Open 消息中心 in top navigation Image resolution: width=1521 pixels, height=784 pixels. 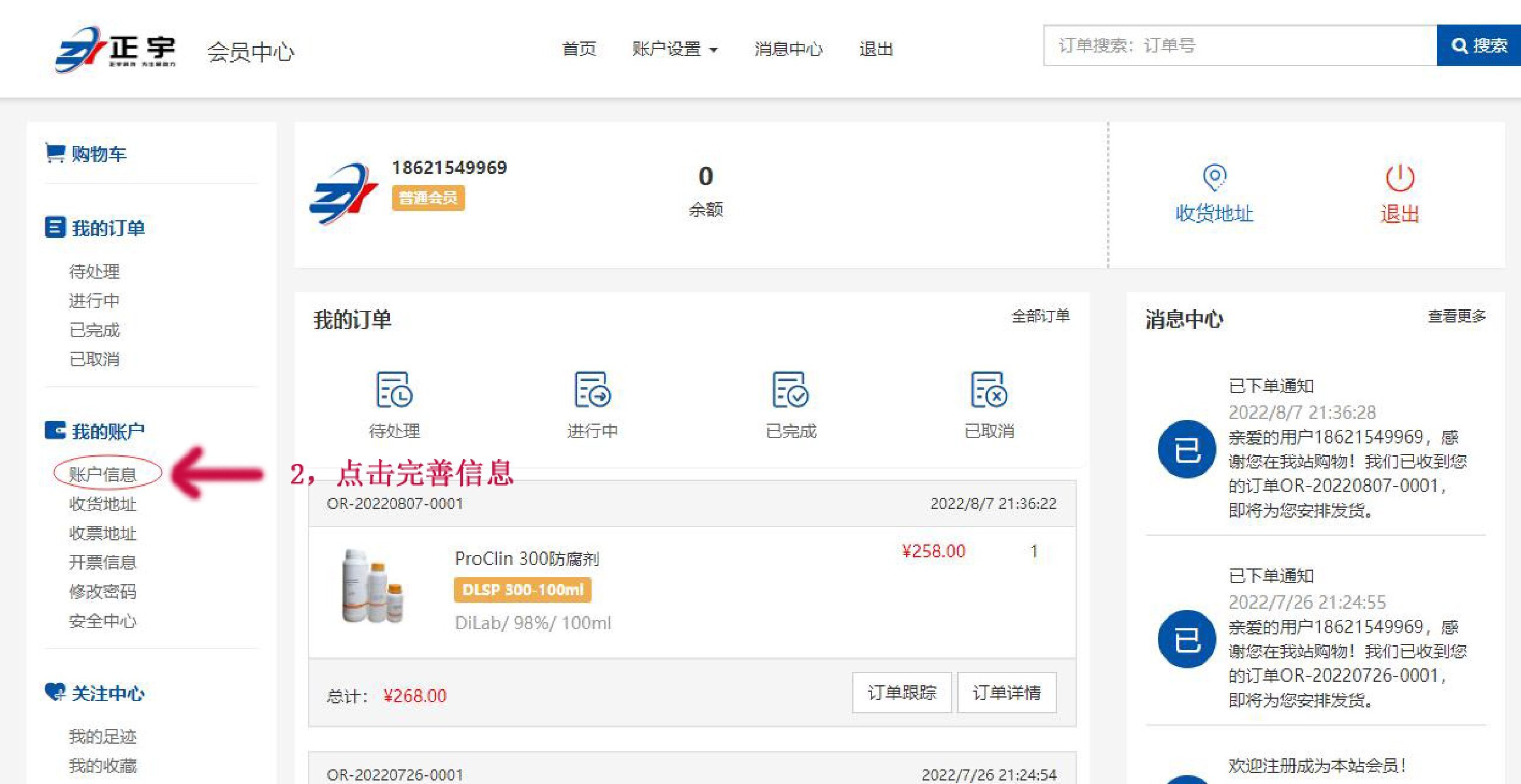[x=788, y=49]
